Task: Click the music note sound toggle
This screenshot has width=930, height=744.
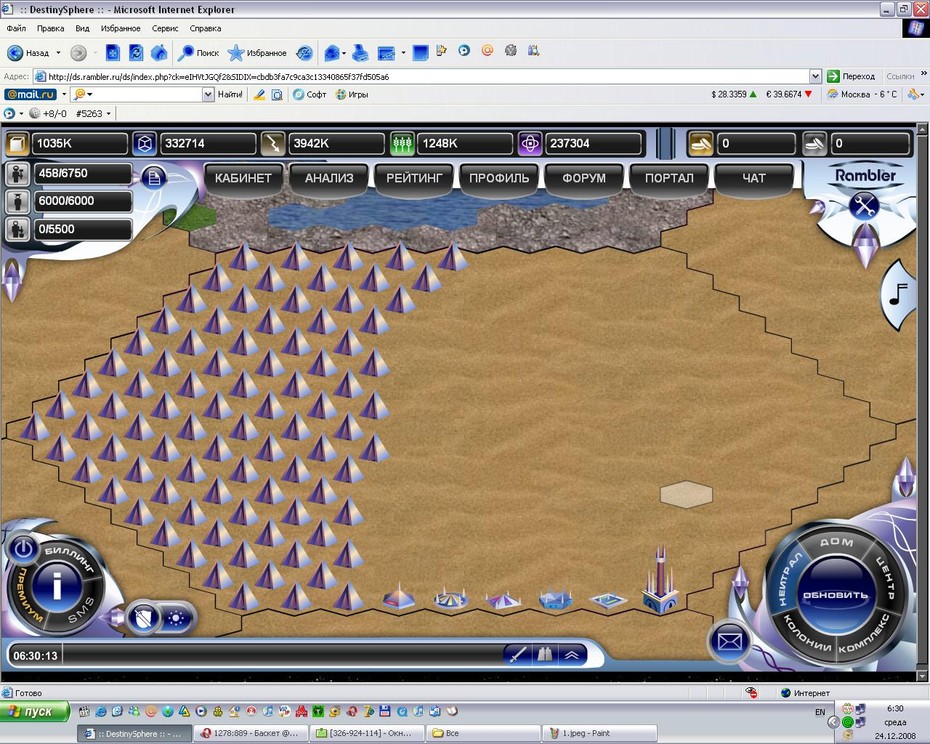Action: coord(898,294)
